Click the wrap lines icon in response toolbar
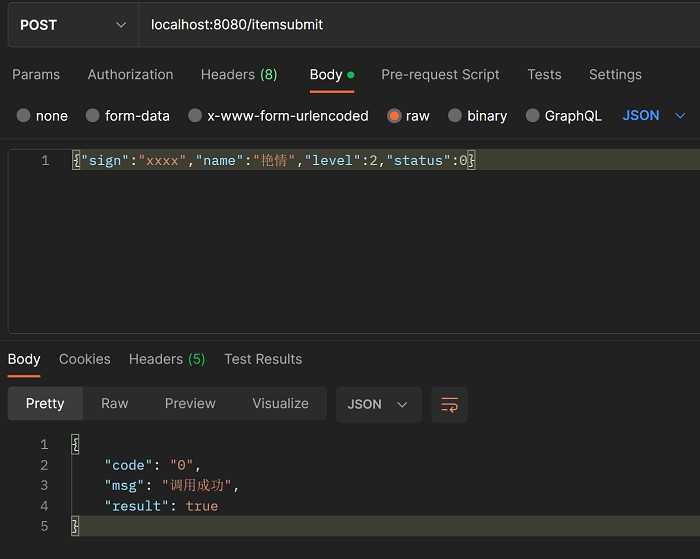 tap(449, 404)
